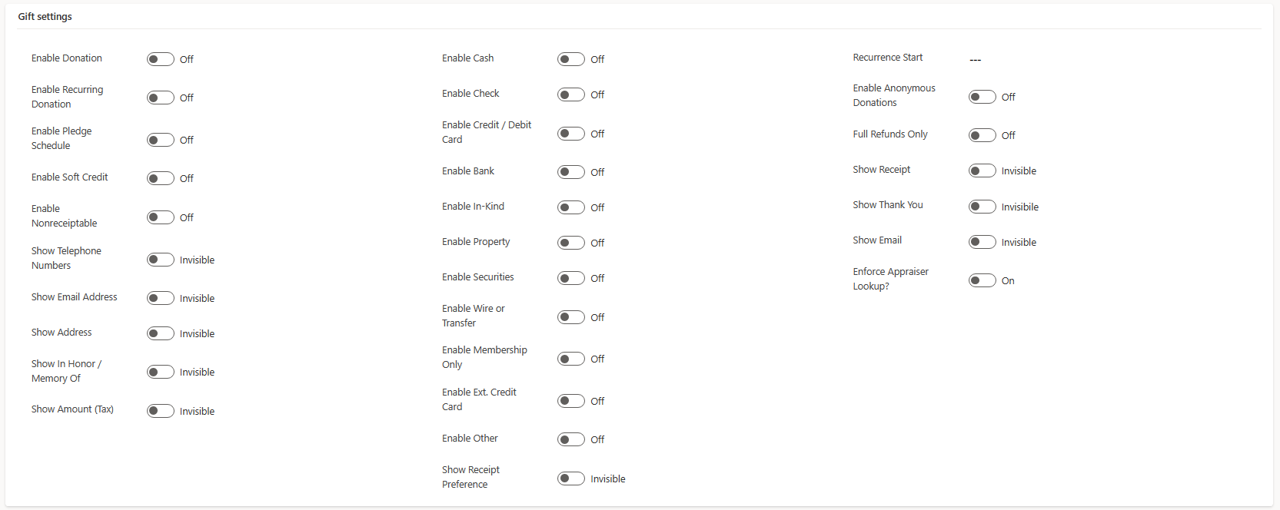Enable the Cash payment toggle

point(571,59)
